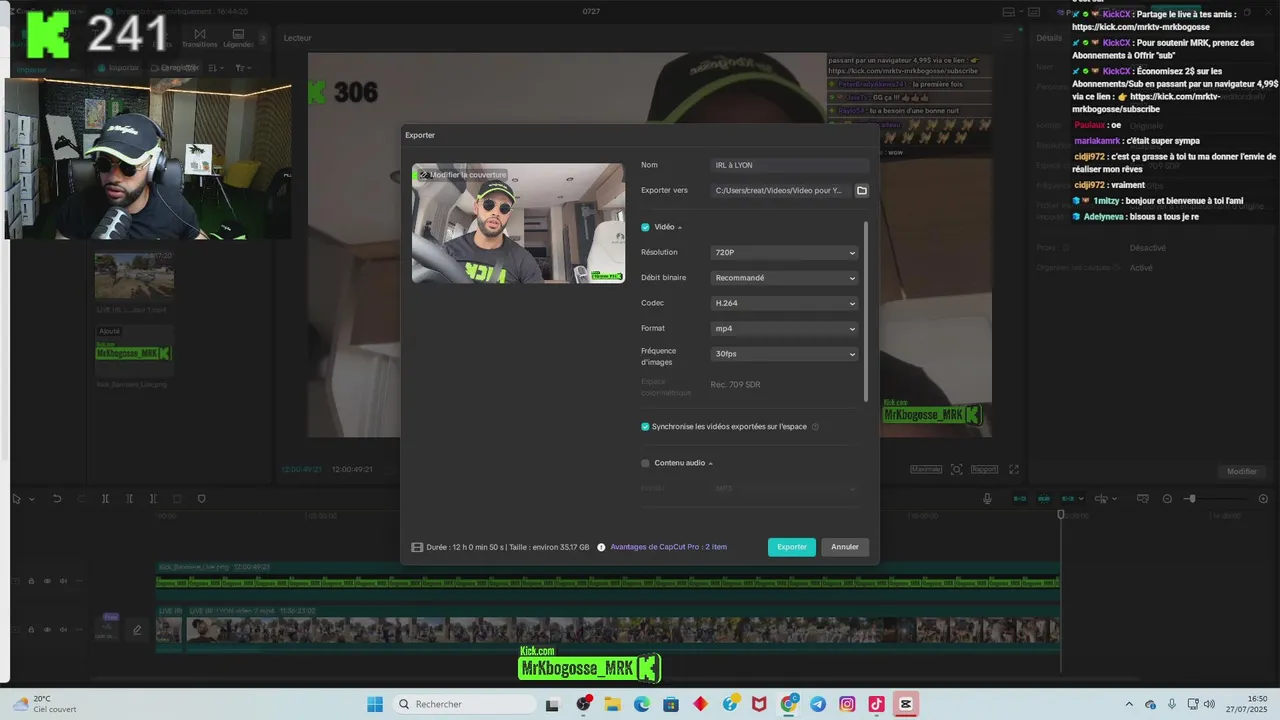Screen dimensions: 1280x720
Task: Open CapCut from the Windows taskbar
Action: 906,704
